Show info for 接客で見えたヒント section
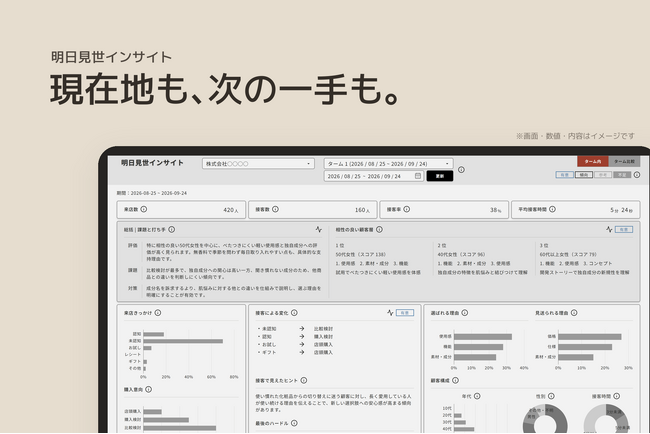Image resolution: width=650 pixels, height=434 pixels. 304,380
